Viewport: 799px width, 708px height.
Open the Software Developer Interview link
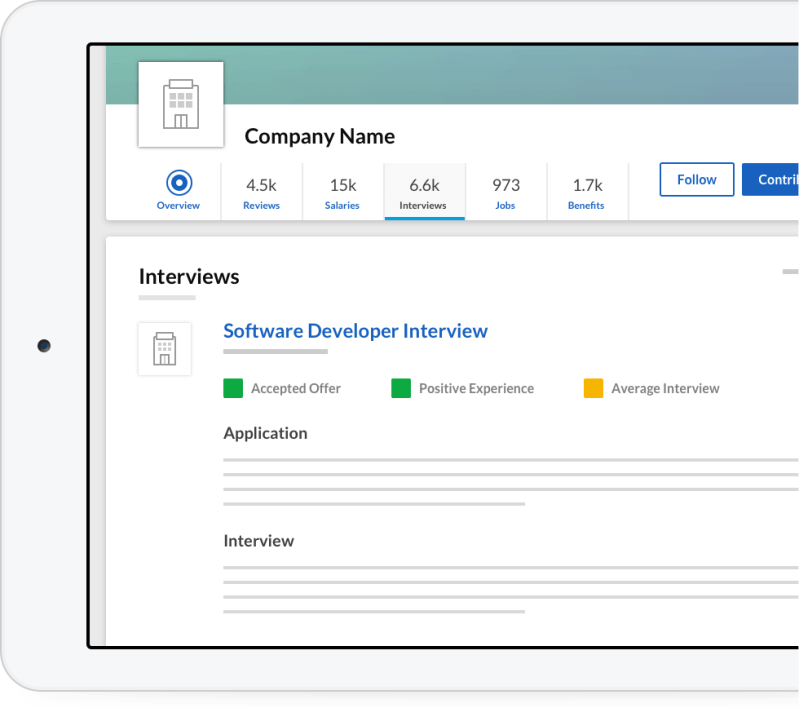355,331
